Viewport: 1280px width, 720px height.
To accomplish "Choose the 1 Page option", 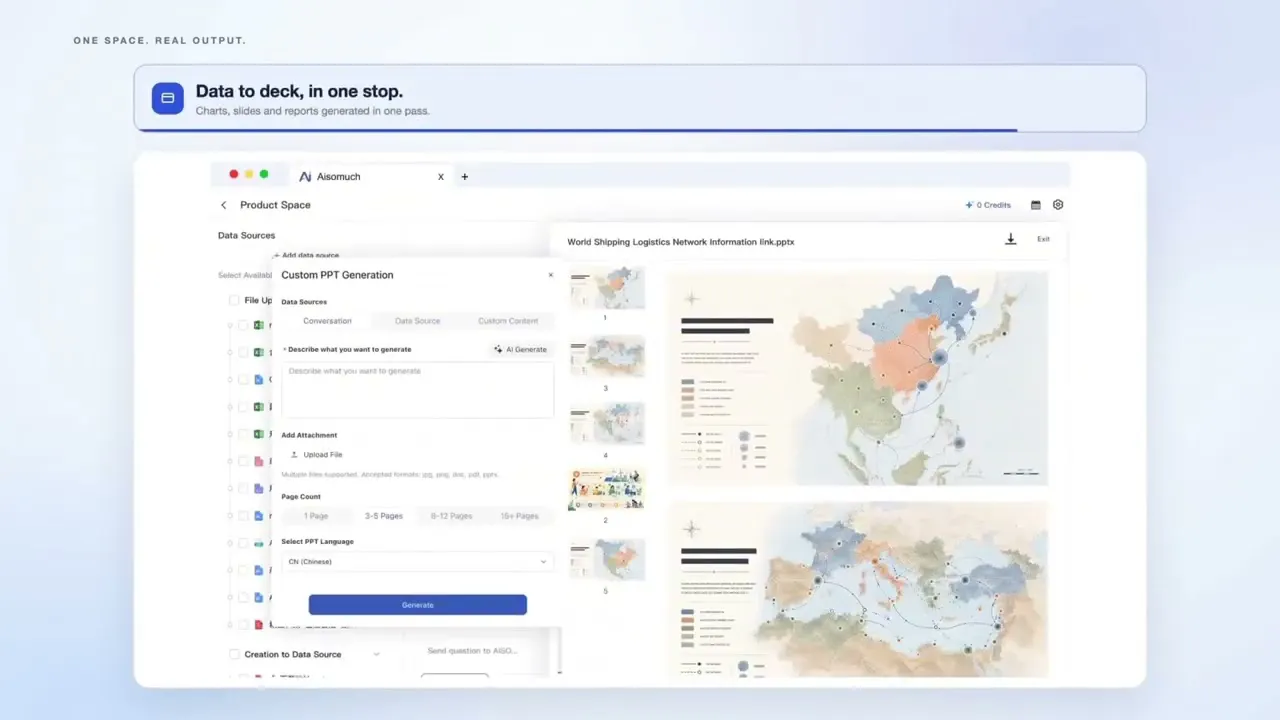I will [x=316, y=516].
